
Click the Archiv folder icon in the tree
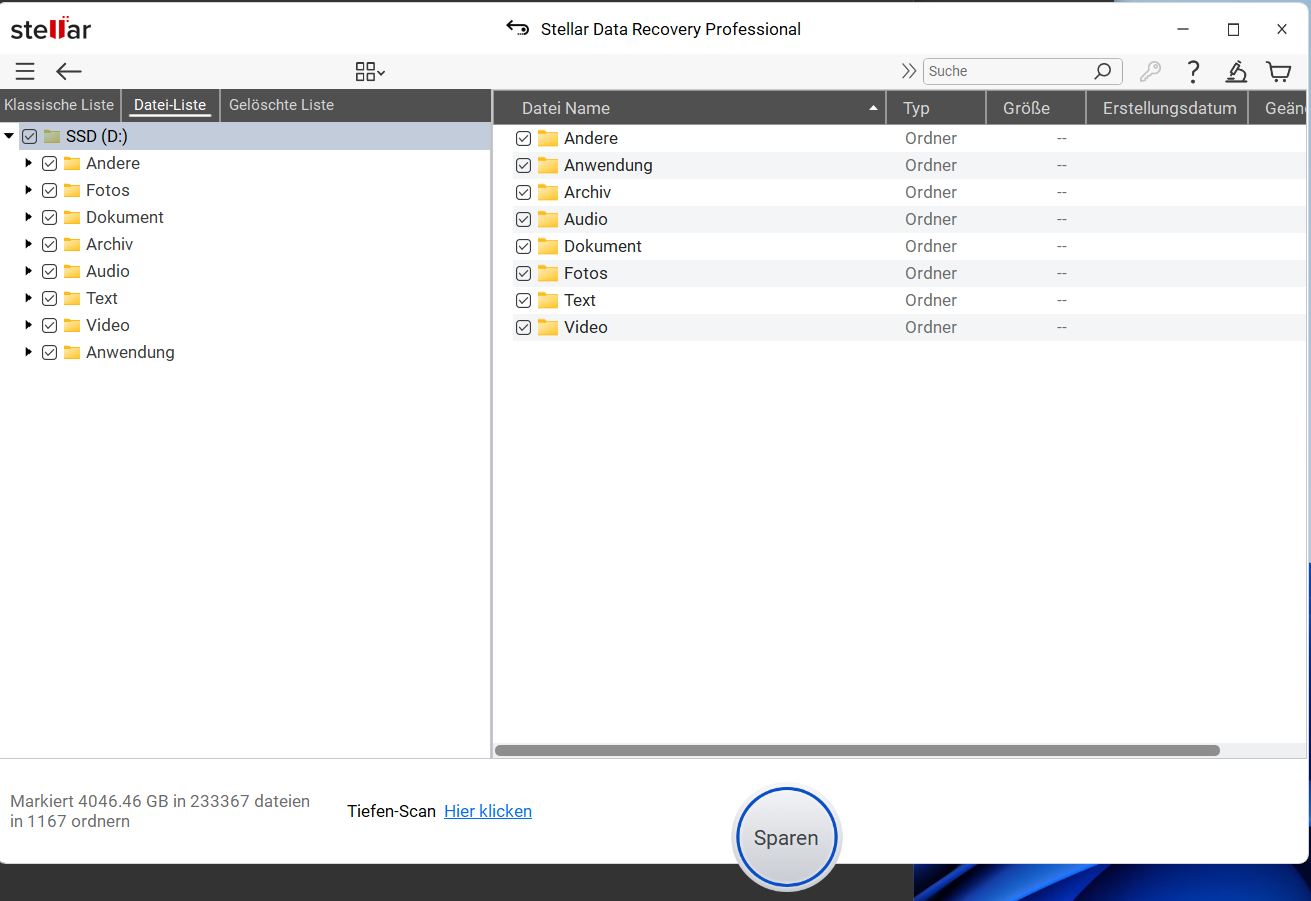[x=72, y=244]
